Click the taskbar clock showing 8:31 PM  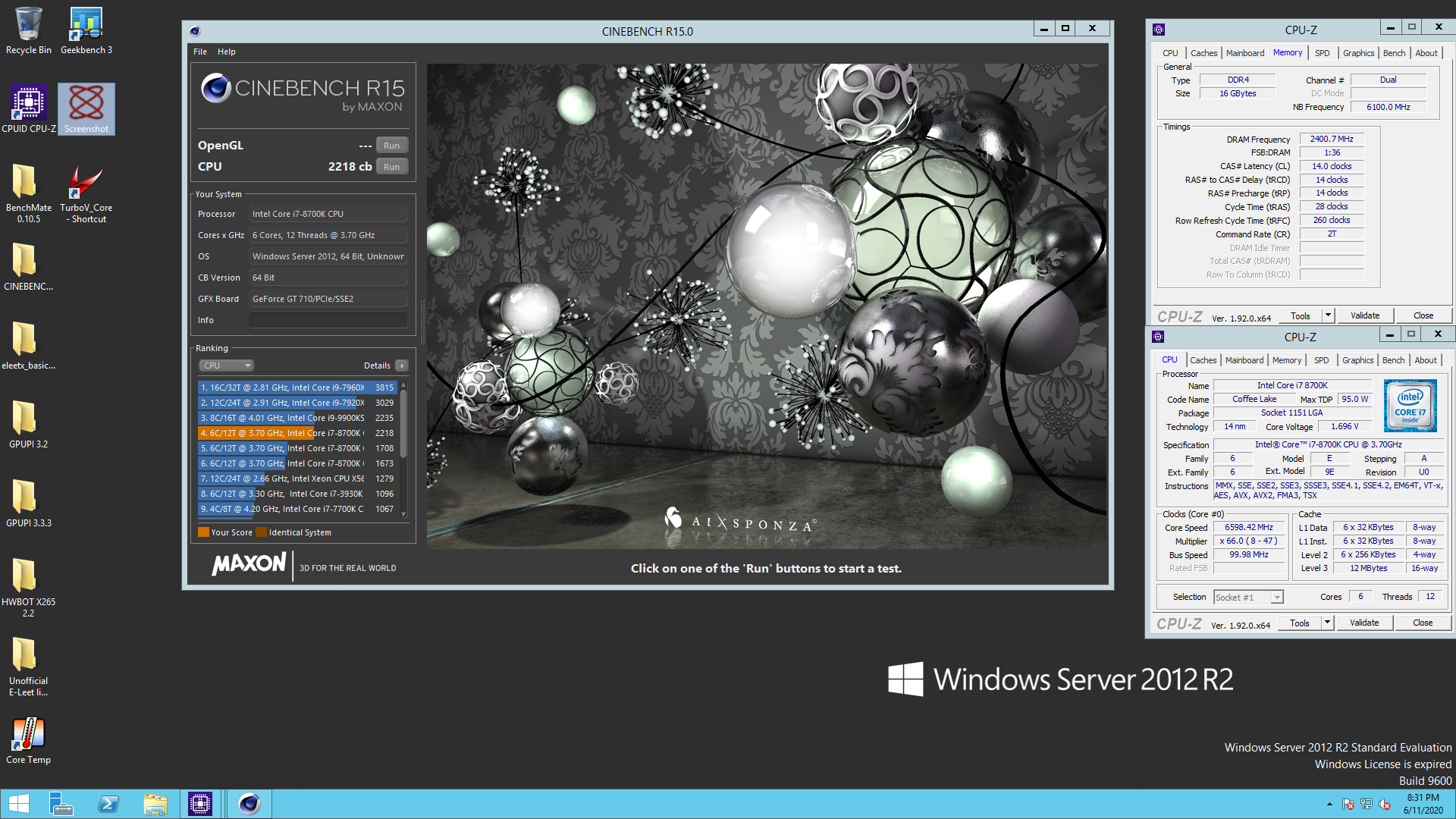(x=1423, y=804)
